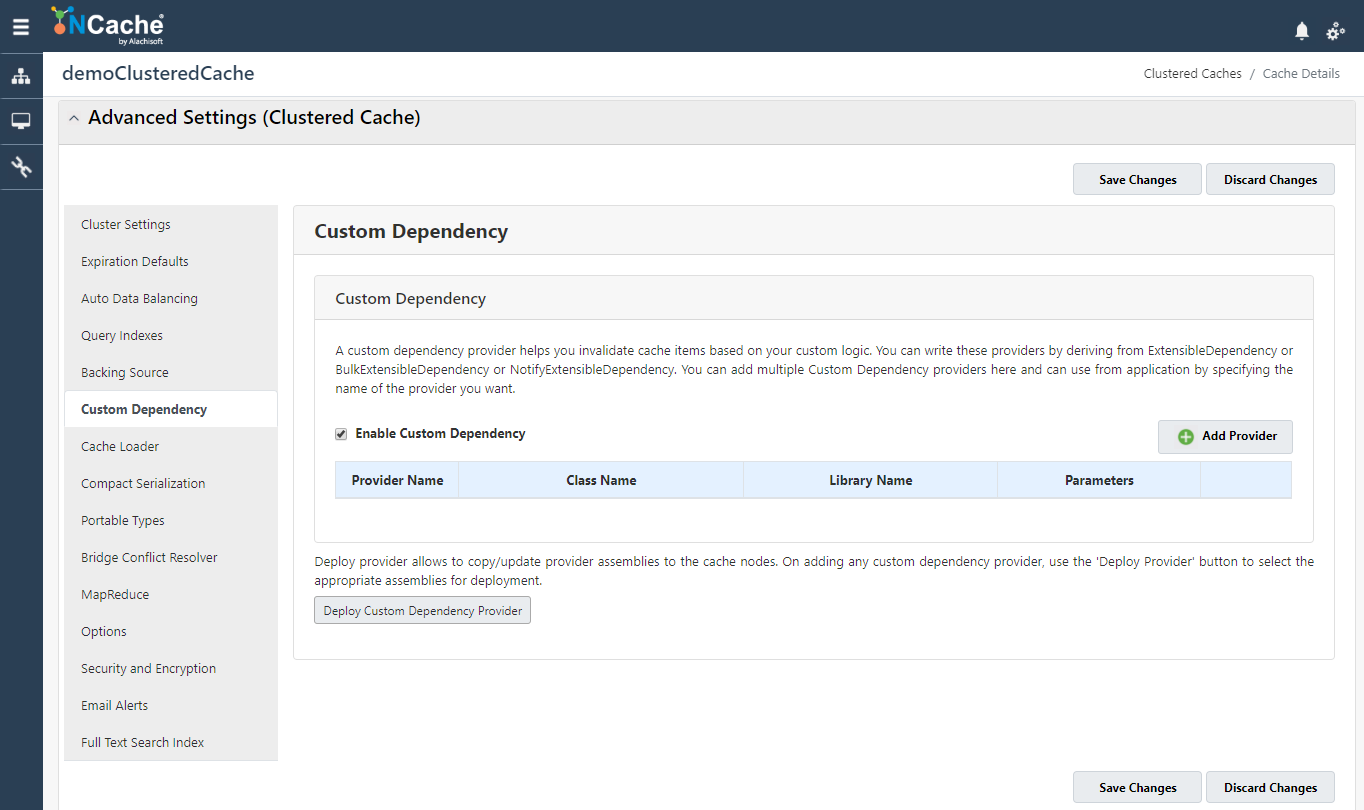Click the Add Provider button
Screen dimensions: 1364x810
[1225, 437]
